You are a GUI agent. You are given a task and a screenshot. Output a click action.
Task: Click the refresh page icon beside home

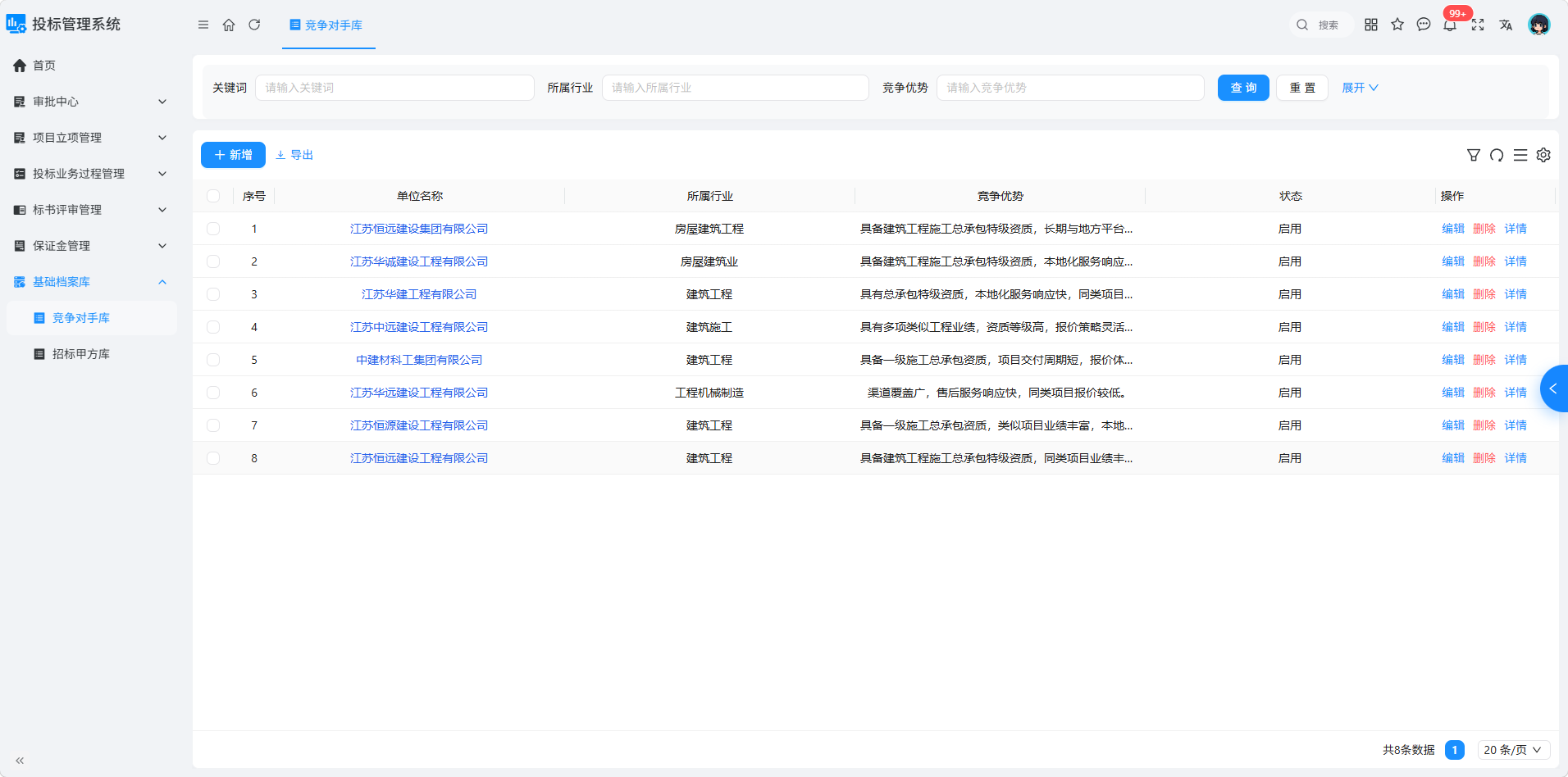[x=254, y=25]
